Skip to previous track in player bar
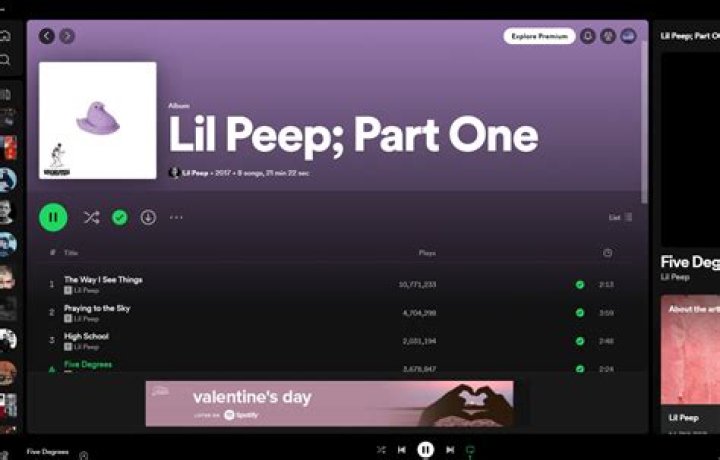 pyautogui.click(x=402, y=450)
